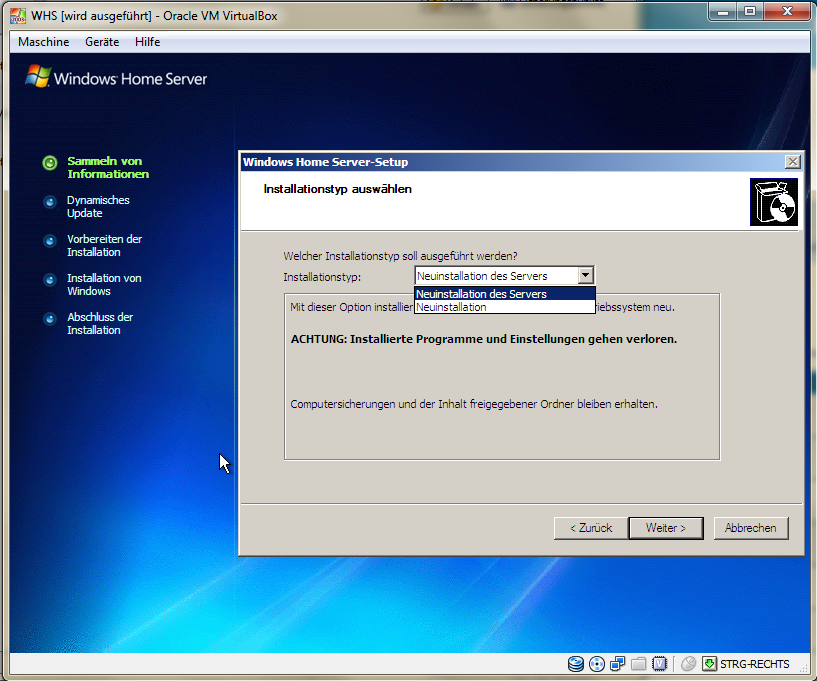The width and height of the screenshot is (817, 681).
Task: Click the Abschluss der Installation step bullet
Action: pos(50,318)
